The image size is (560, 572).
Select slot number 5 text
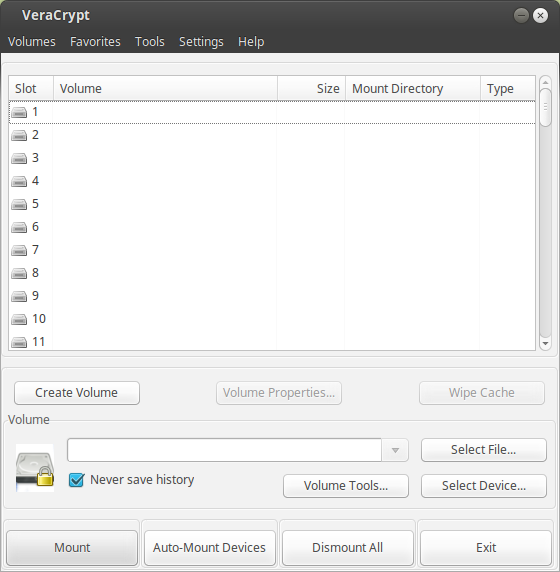click(35, 204)
